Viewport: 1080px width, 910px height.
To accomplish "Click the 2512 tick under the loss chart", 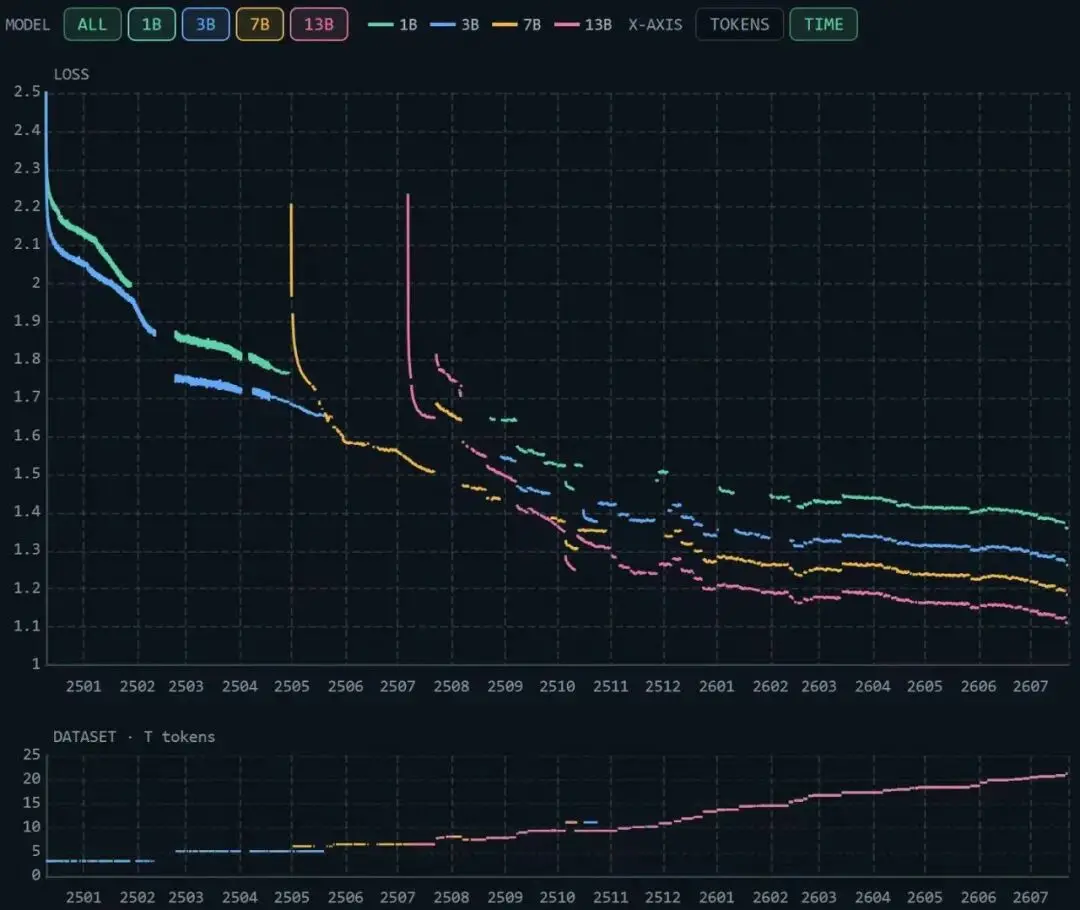I will tap(663, 686).
